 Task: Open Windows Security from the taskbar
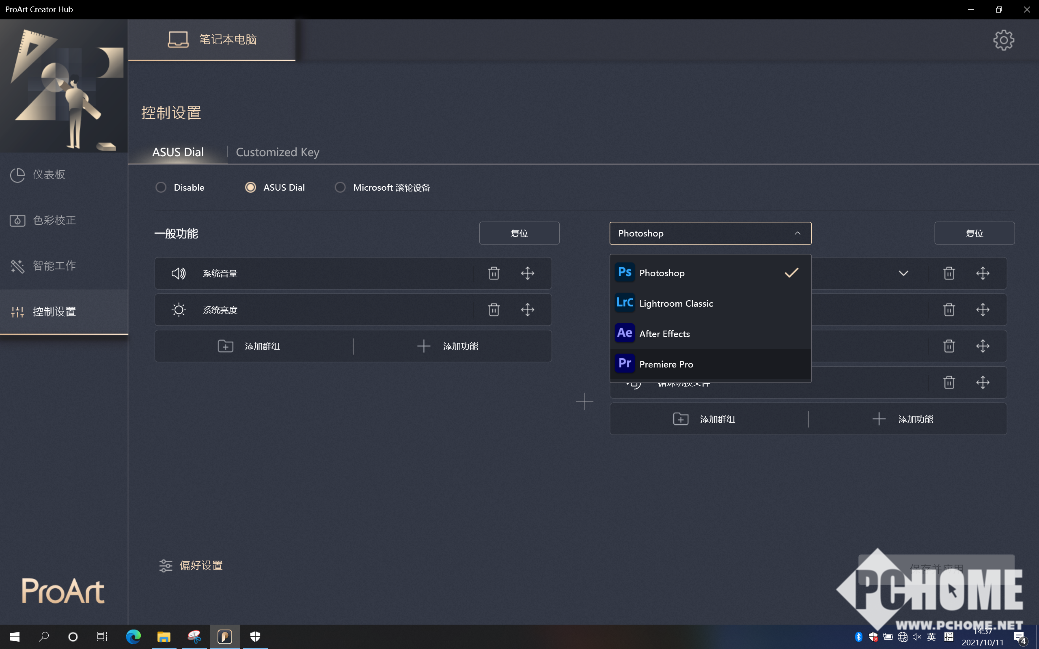tap(255, 637)
